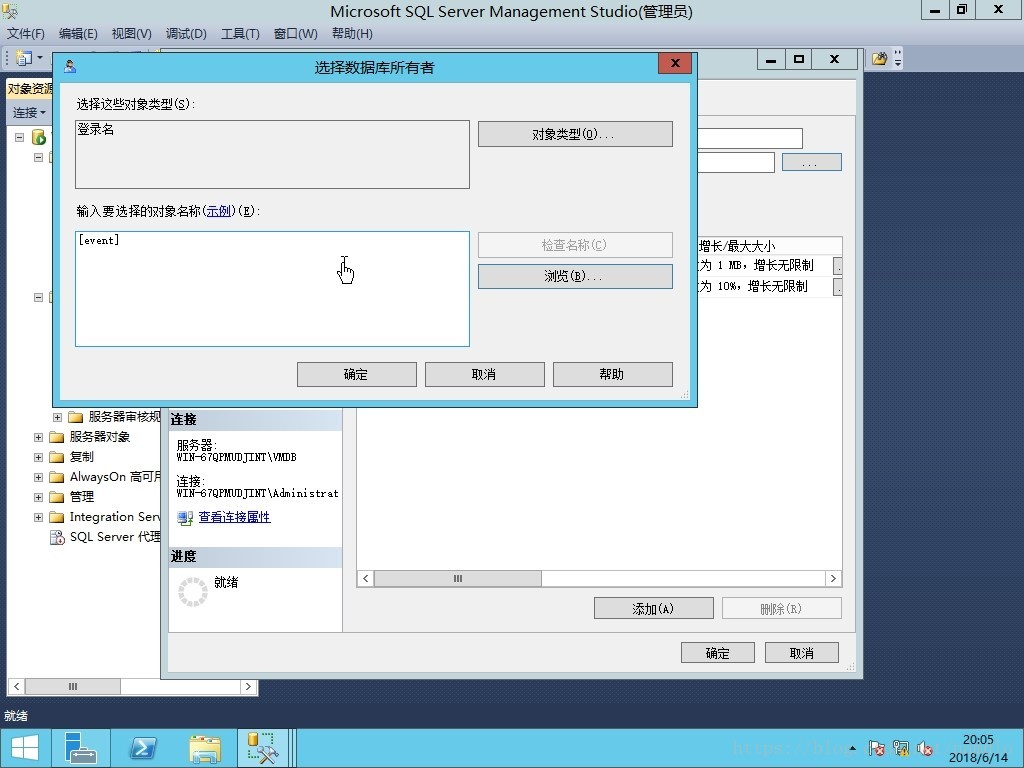The width and height of the screenshot is (1024, 768).
Task: Click the Object Explorer scroll-right arrow
Action: click(x=248, y=687)
